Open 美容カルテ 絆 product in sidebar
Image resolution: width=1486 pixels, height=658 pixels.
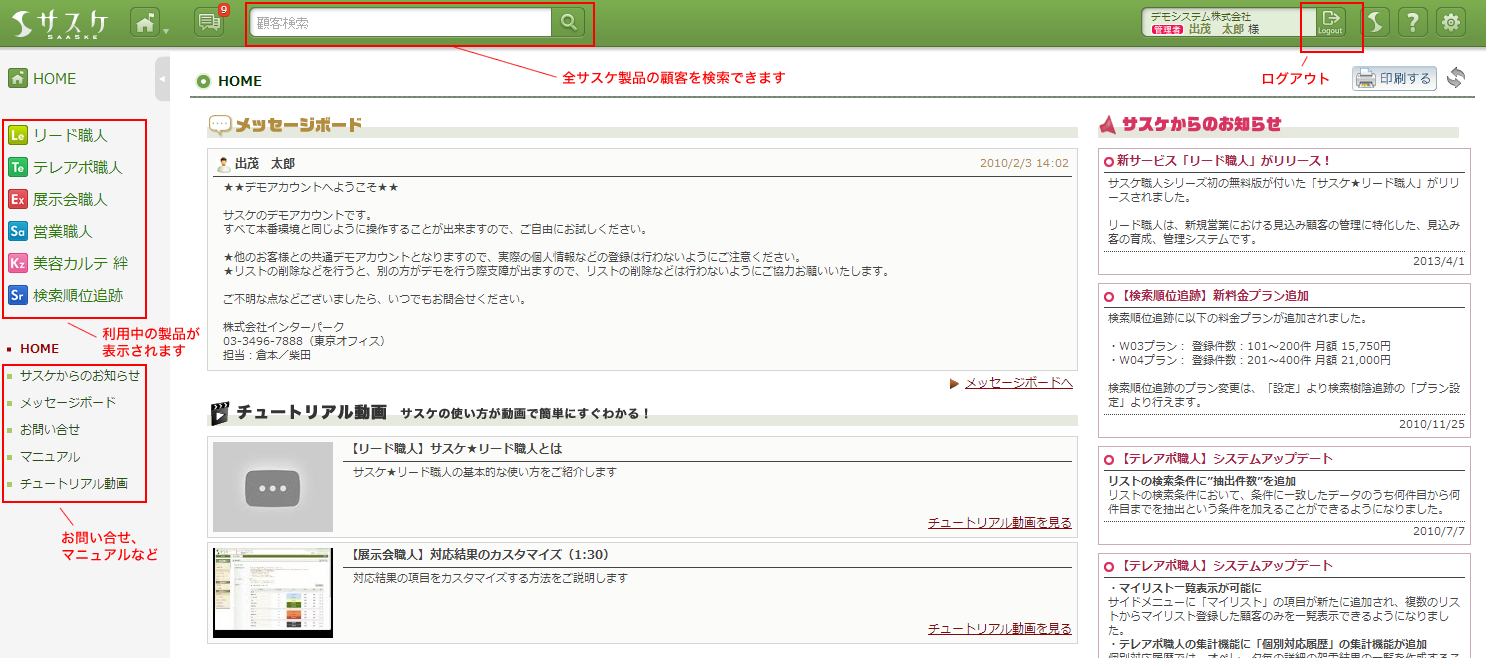80,263
